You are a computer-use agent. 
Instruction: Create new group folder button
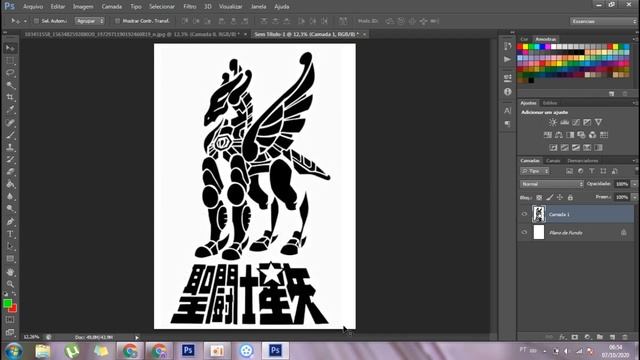tap(600, 337)
